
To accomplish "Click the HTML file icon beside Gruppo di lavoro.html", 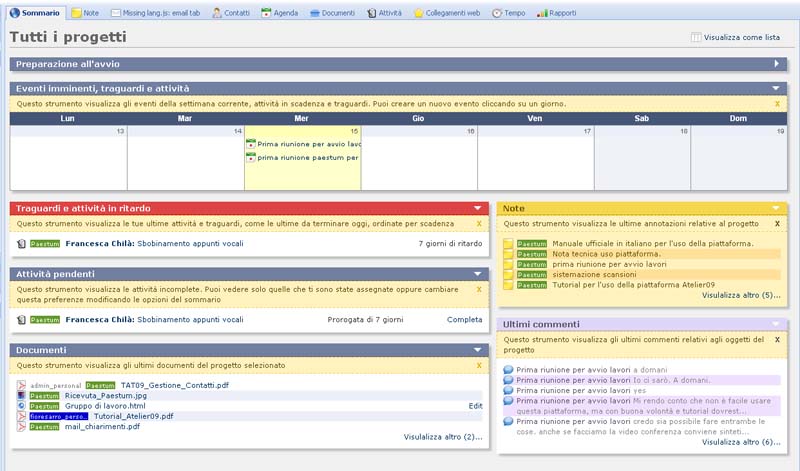I will [22, 406].
